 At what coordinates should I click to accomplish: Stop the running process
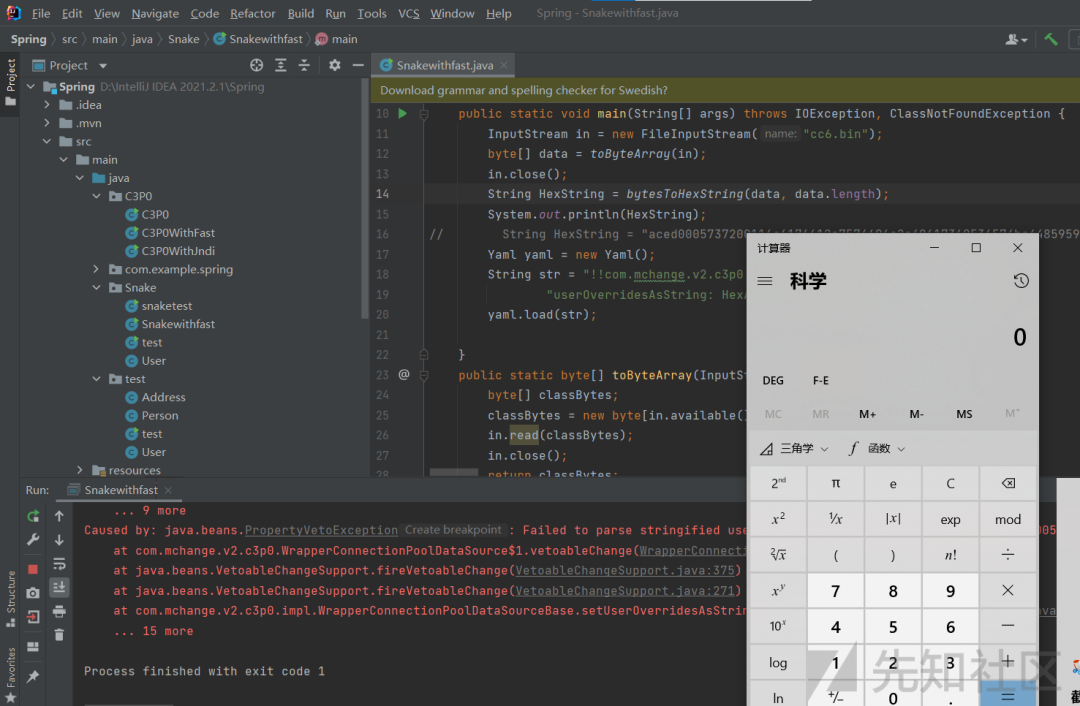pos(32,569)
